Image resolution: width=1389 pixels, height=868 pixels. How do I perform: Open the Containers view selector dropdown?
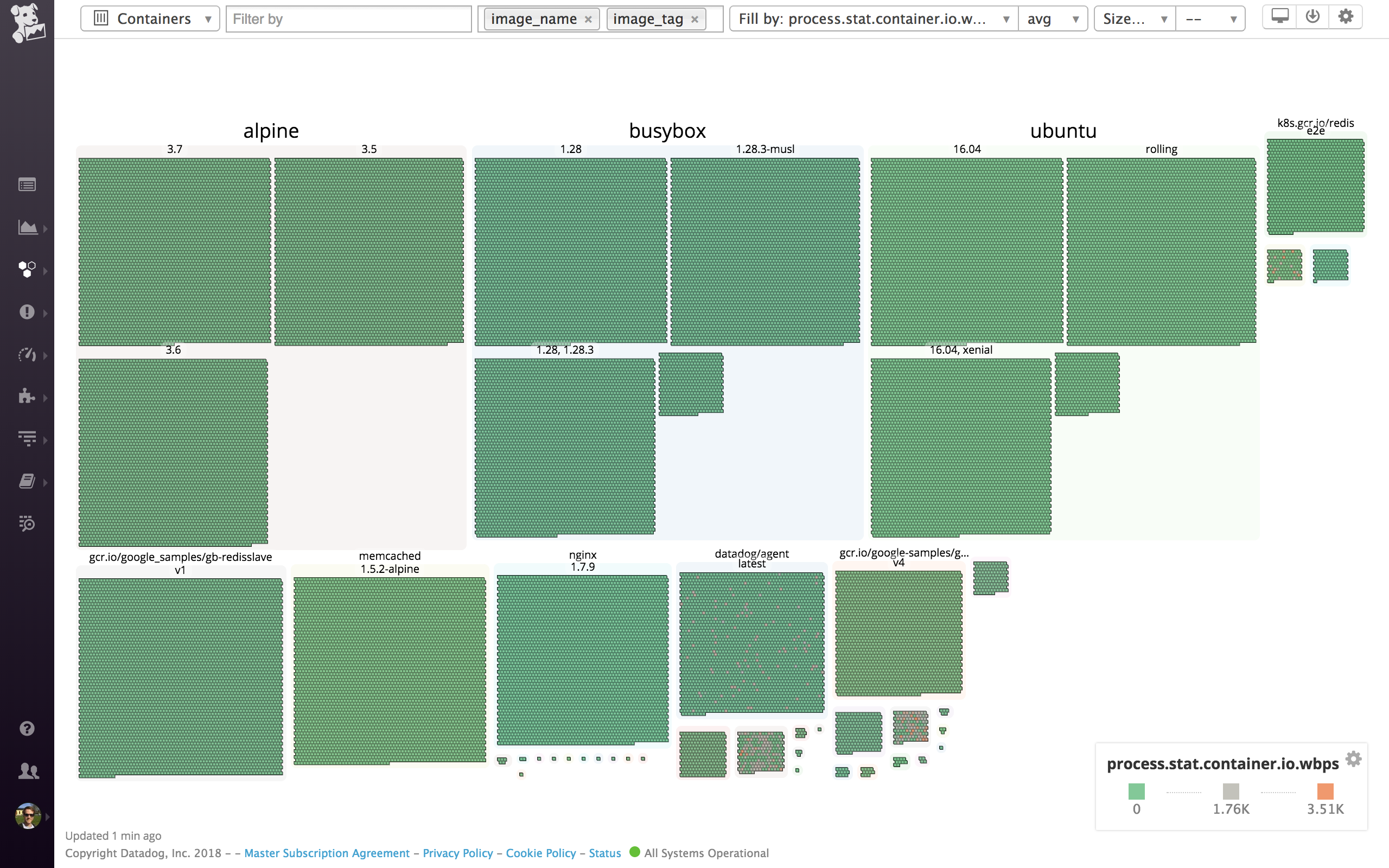[x=150, y=18]
